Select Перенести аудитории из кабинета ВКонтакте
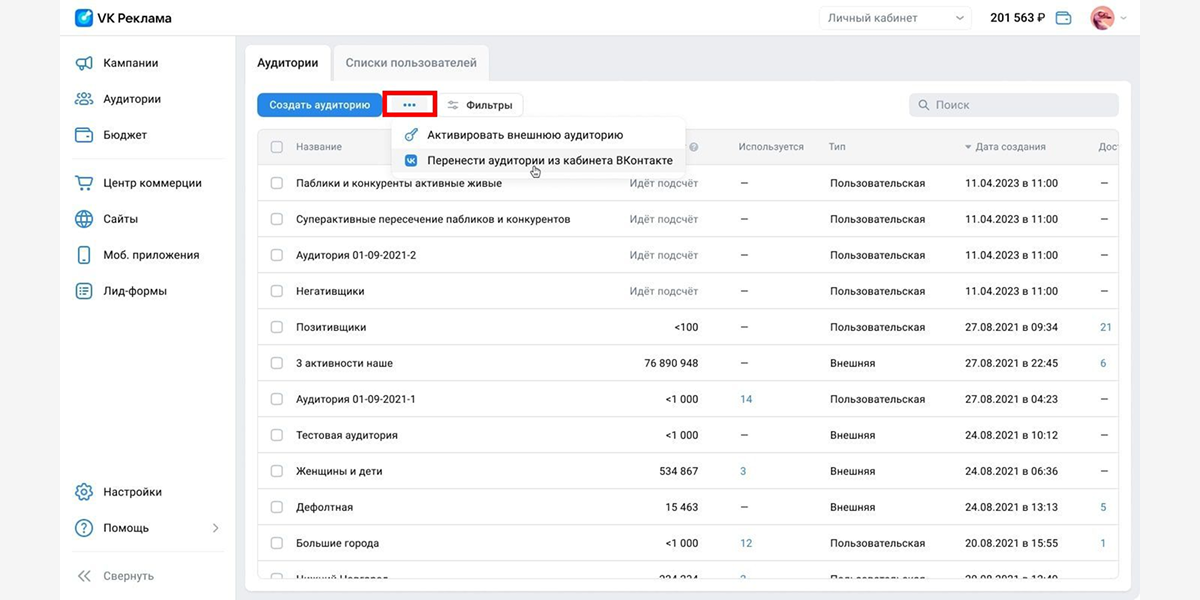This screenshot has height=600, width=1200. 538,160
